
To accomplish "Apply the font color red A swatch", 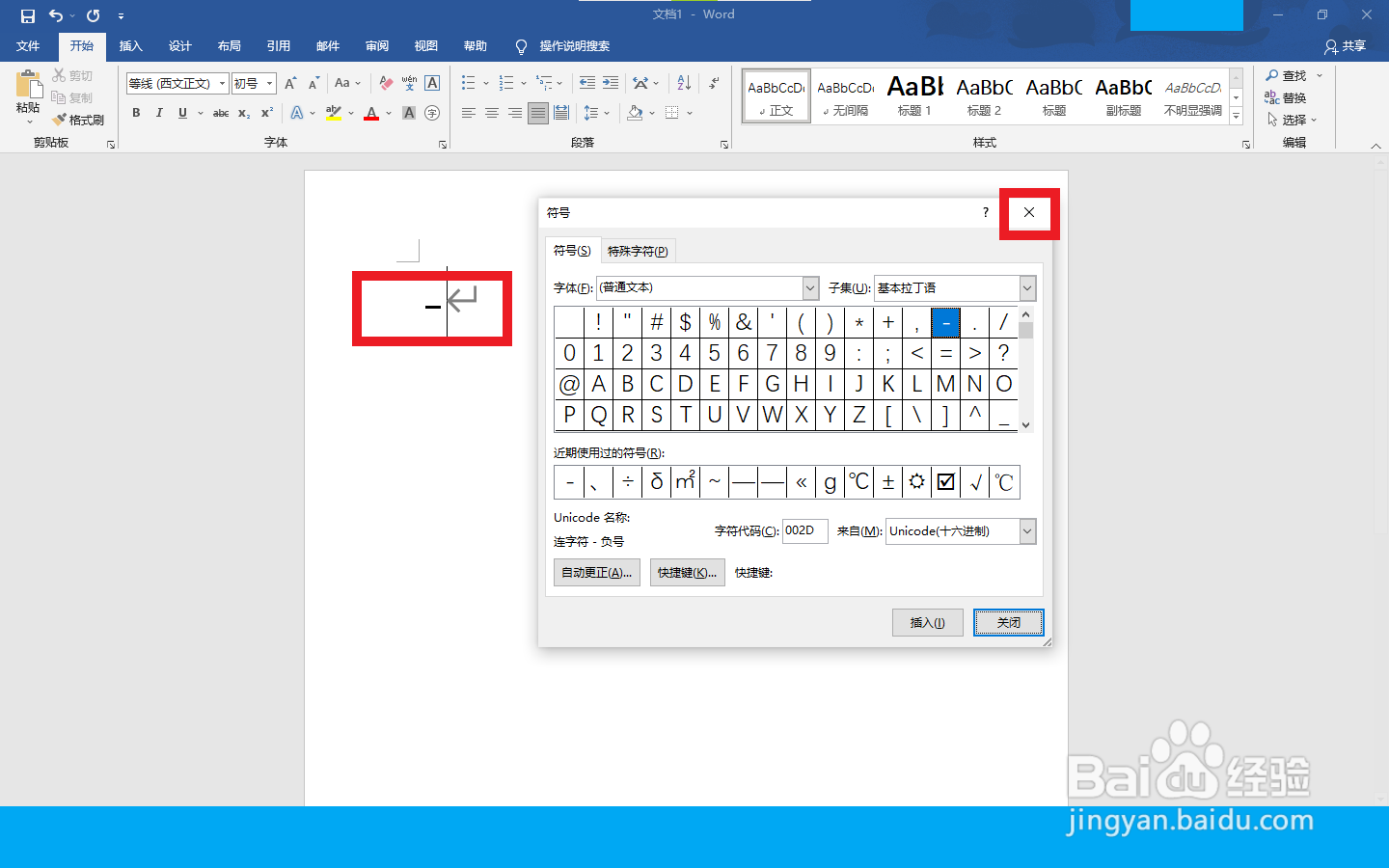I will [371, 113].
